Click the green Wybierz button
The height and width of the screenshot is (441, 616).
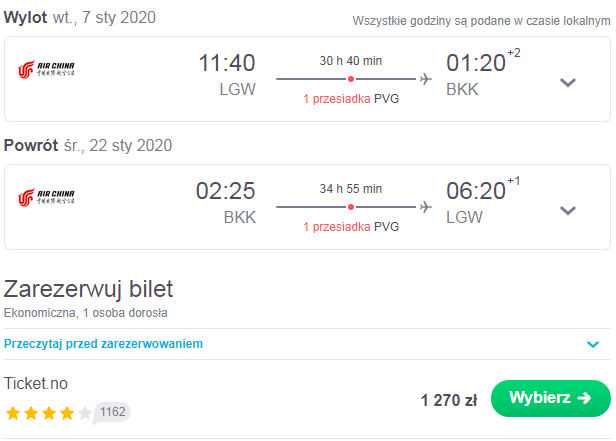coord(551,398)
